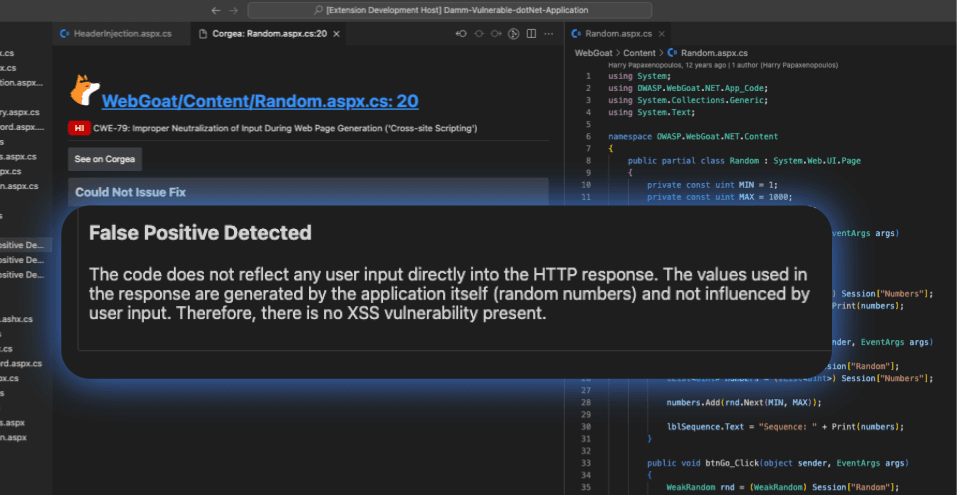Expand the Content breadcrumb segment

click(x=639, y=52)
